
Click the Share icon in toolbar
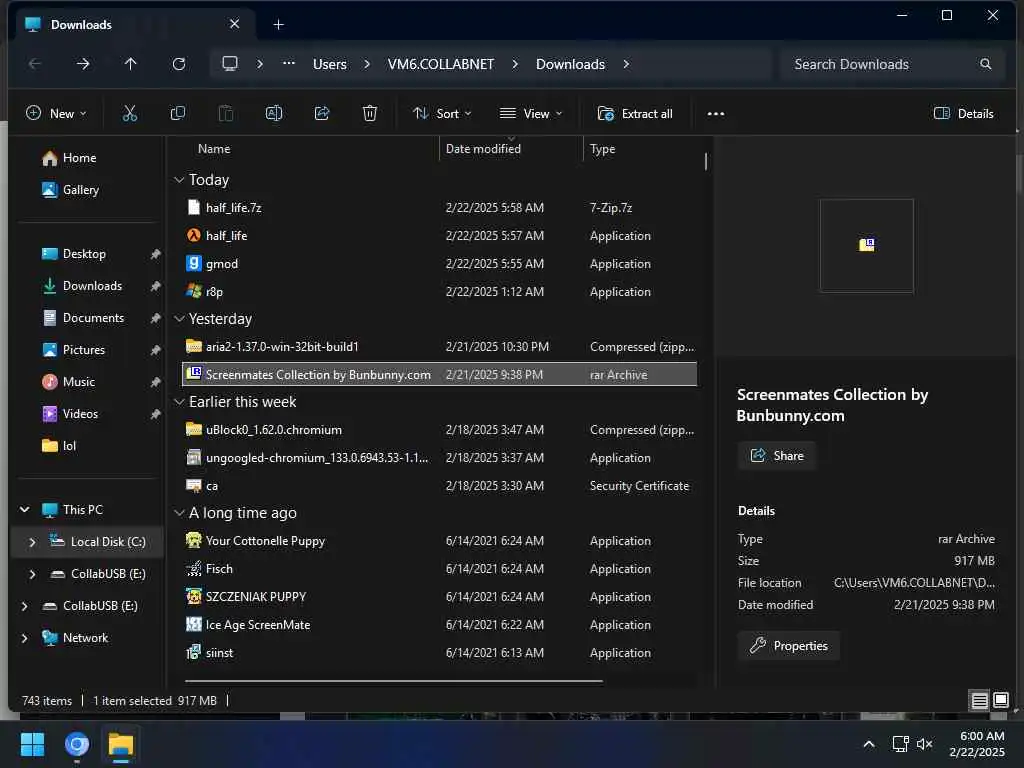tap(322, 114)
